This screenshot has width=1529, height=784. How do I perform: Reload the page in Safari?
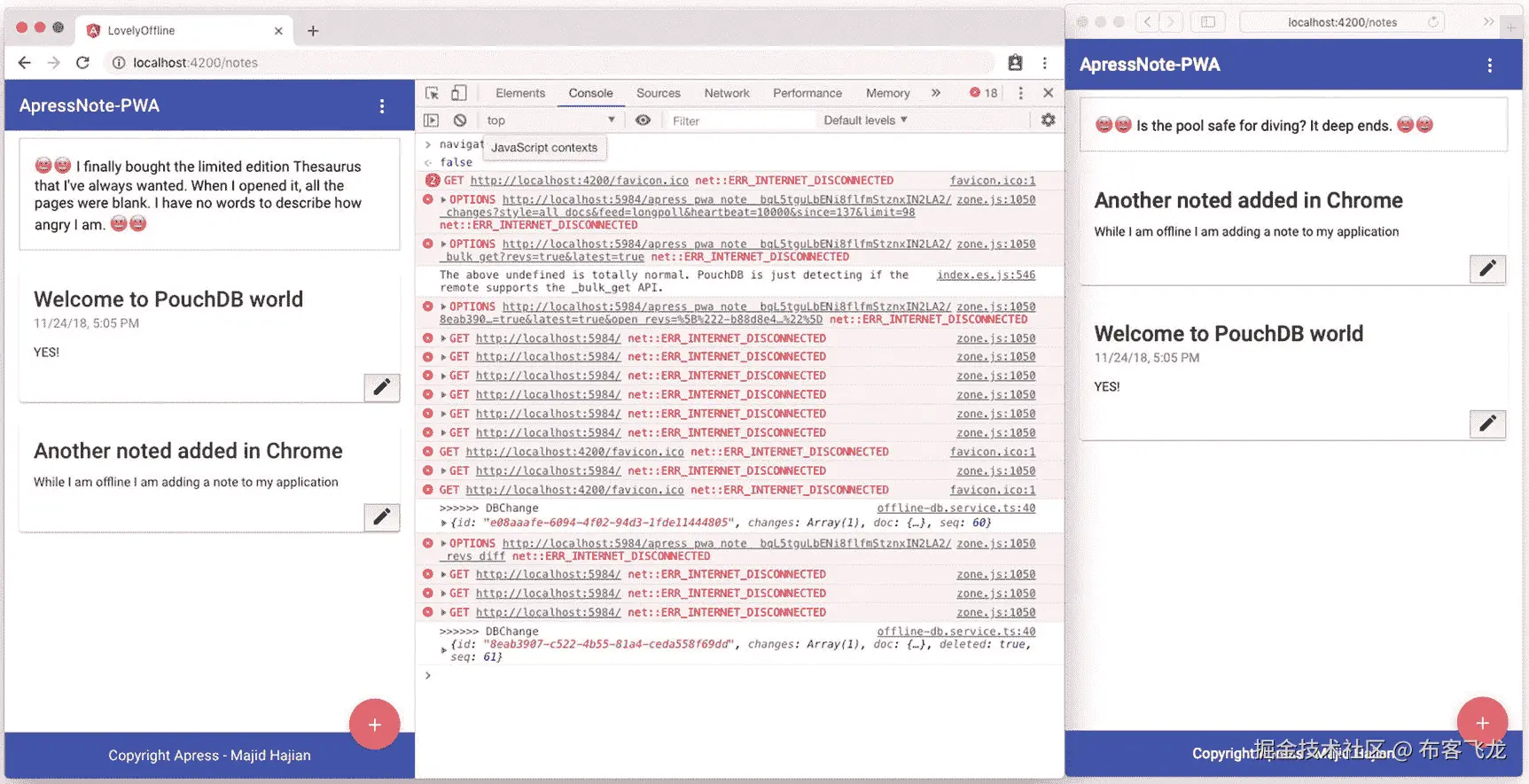[1432, 22]
